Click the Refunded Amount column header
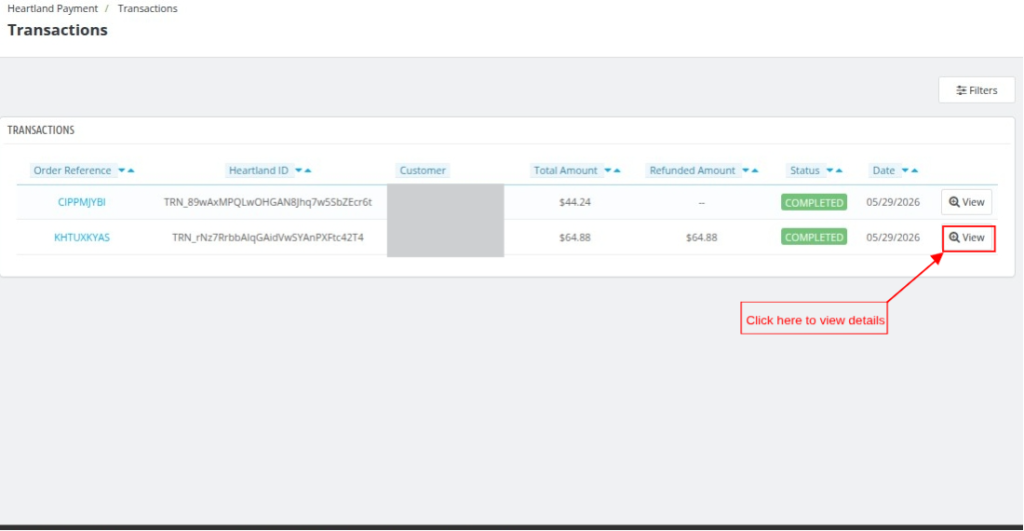Viewport: 1024px width, 531px height. [692, 170]
